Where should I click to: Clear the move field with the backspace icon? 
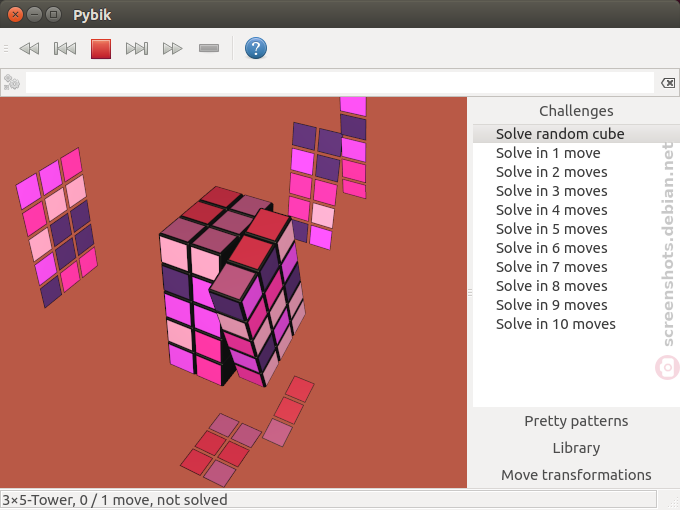[667, 82]
